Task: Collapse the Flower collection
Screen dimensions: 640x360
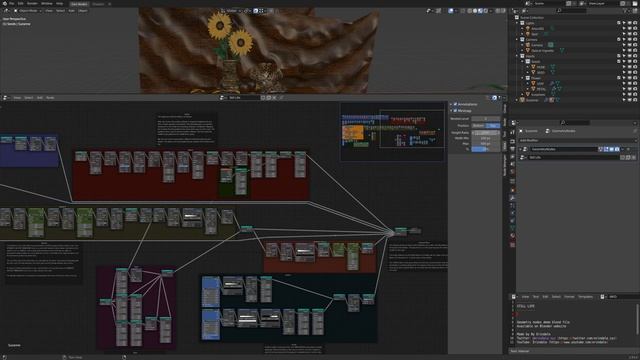Action: pyautogui.click(x=522, y=78)
